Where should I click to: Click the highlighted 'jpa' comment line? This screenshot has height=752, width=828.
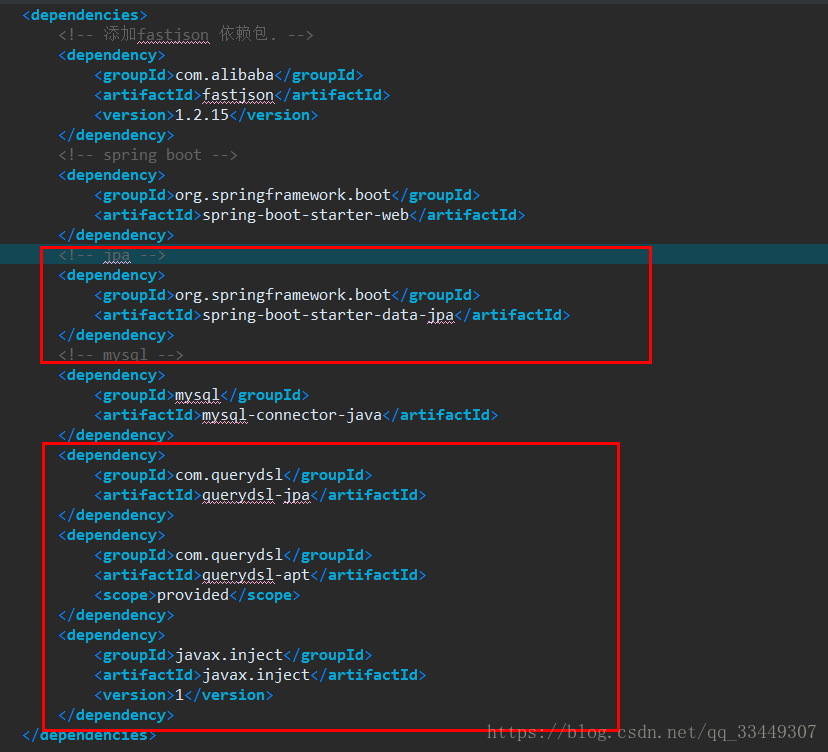(112, 255)
